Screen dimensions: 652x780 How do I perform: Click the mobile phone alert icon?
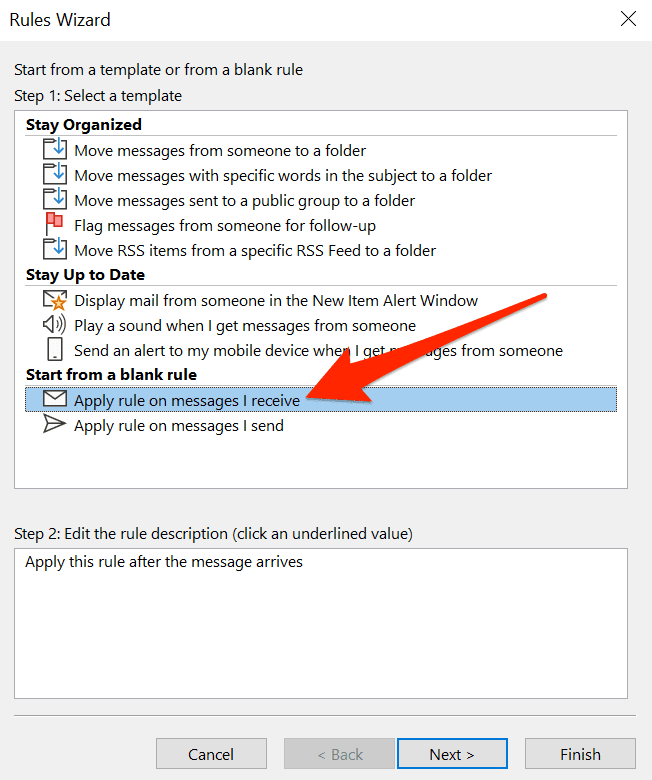[x=55, y=350]
